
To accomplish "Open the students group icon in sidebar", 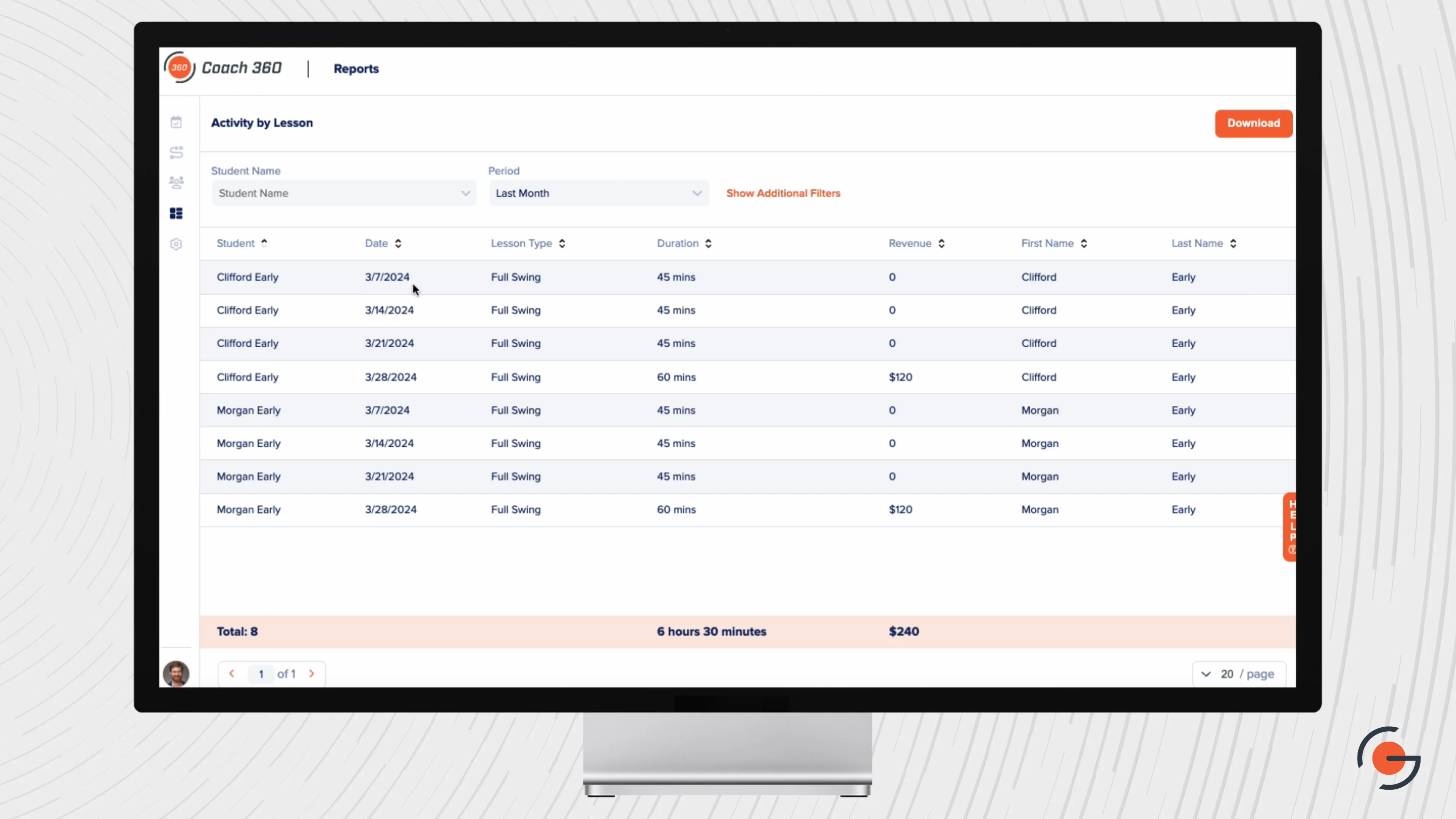I will 176,182.
